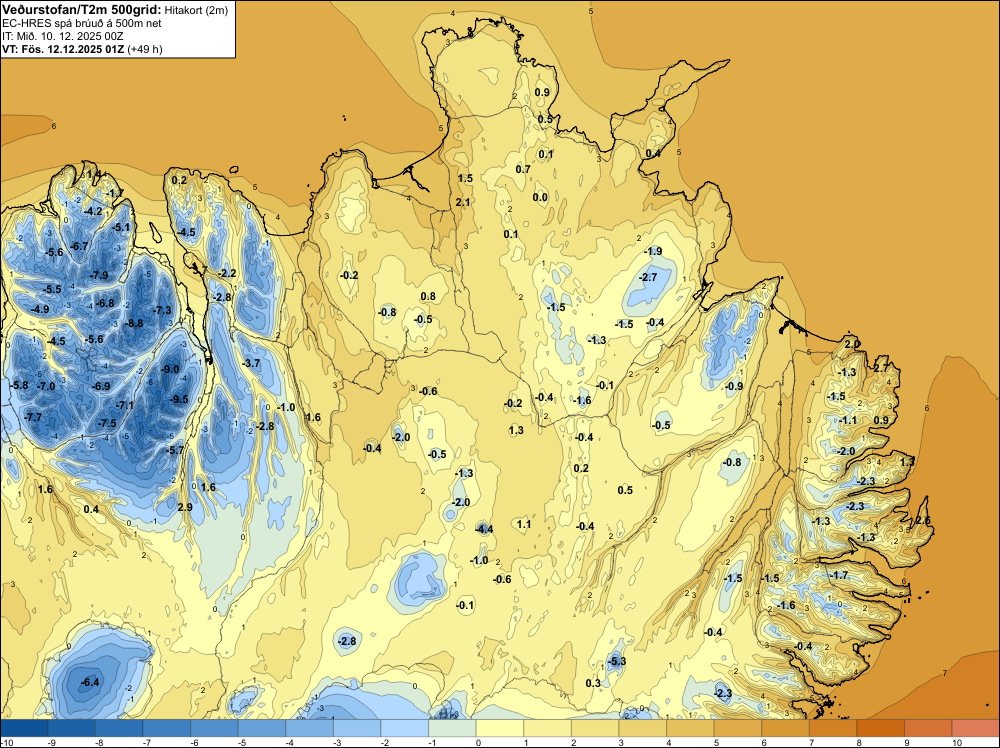Select legend color block between 3 and 4

tap(643, 728)
